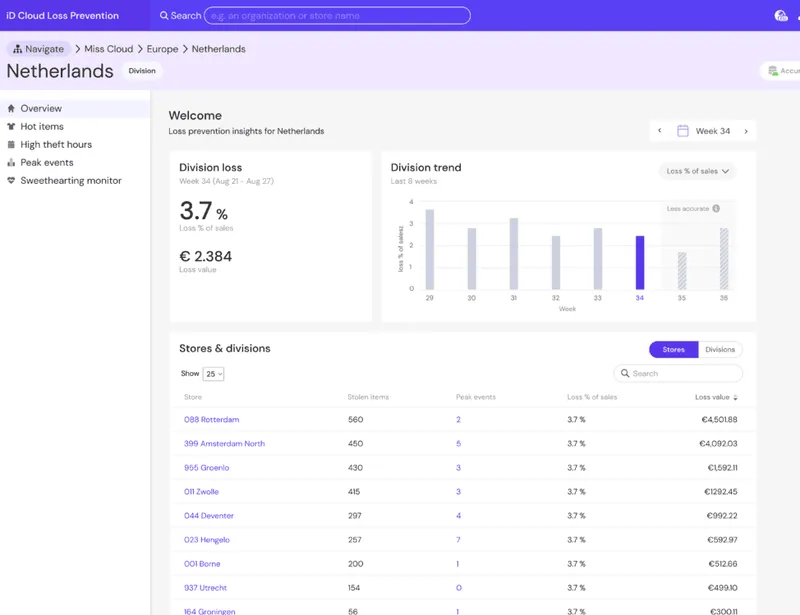
Task: Advance to next week with right chevron
Action: tap(746, 131)
